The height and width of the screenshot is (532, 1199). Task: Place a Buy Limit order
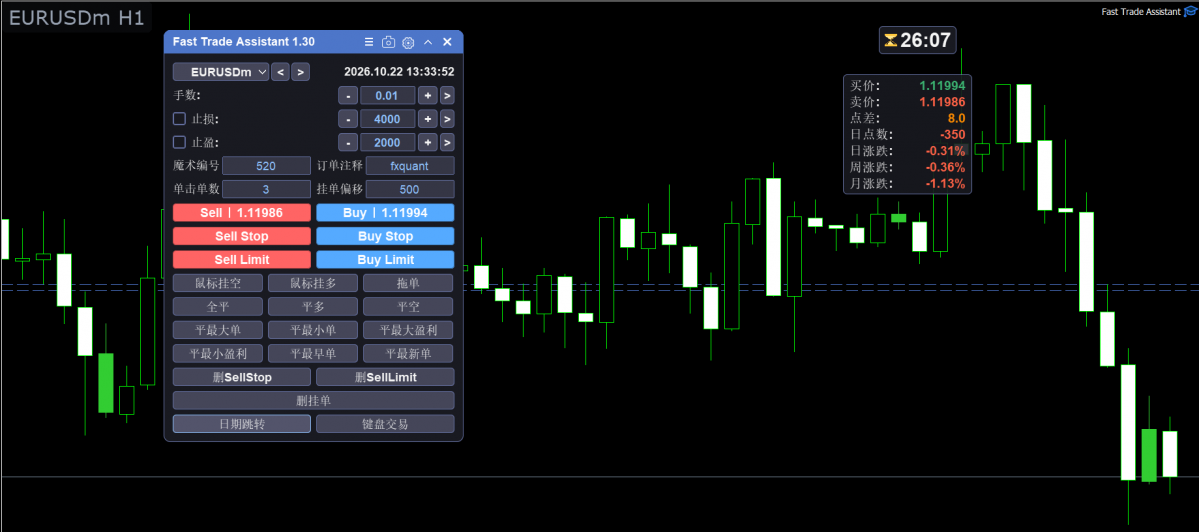tap(385, 260)
